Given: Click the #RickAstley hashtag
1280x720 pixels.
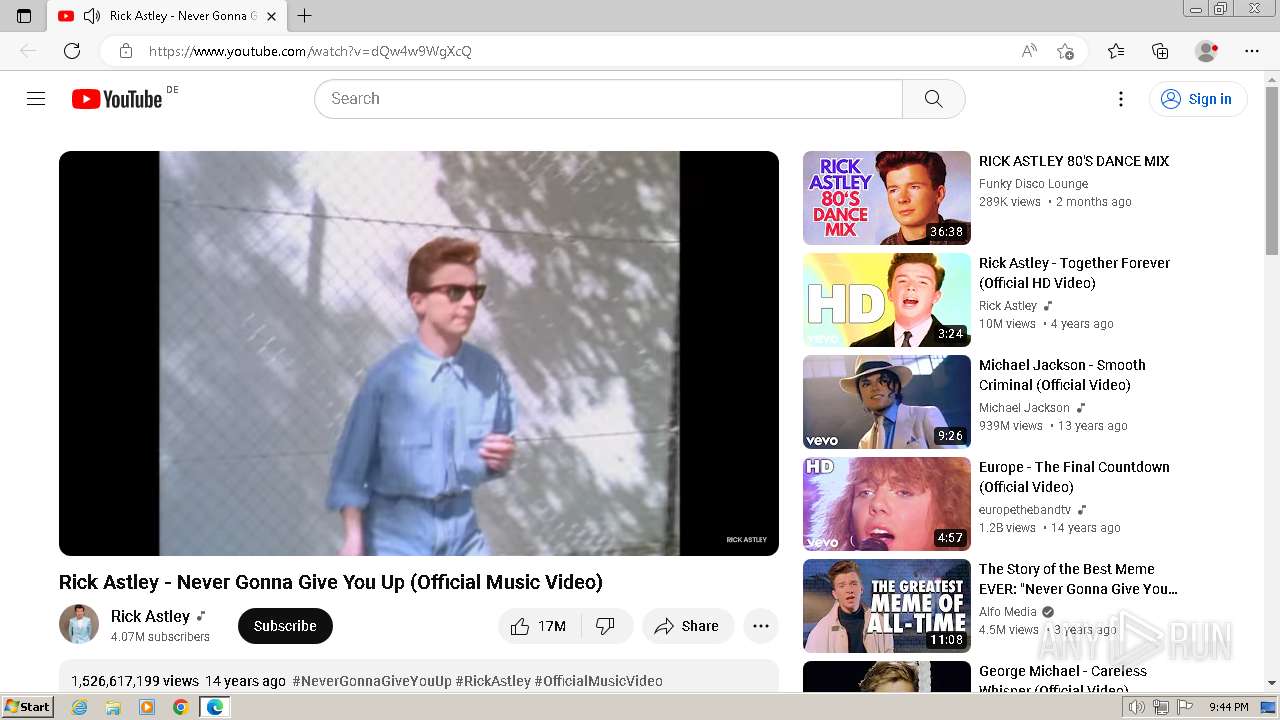Looking at the screenshot, I should click(x=493, y=681).
